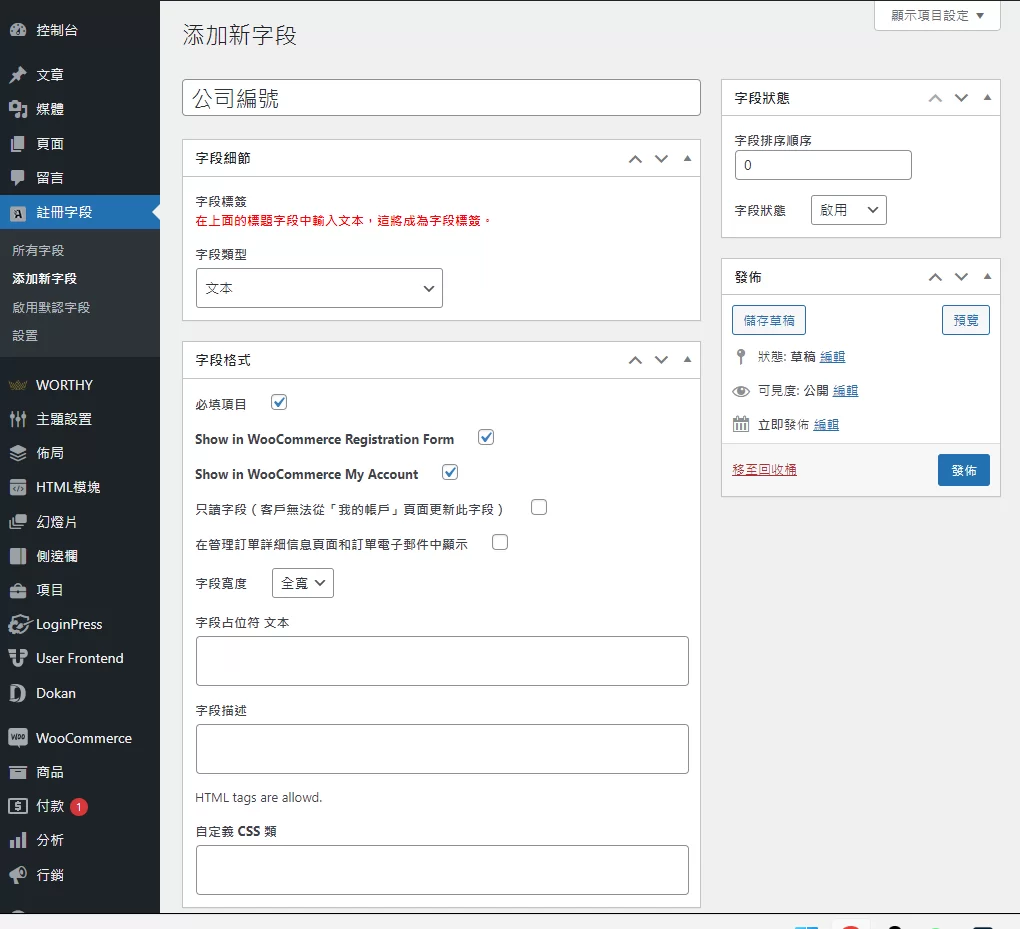Image resolution: width=1020 pixels, height=929 pixels.
Task: Click the status pin icon beside 狀態
Action: [740, 357]
